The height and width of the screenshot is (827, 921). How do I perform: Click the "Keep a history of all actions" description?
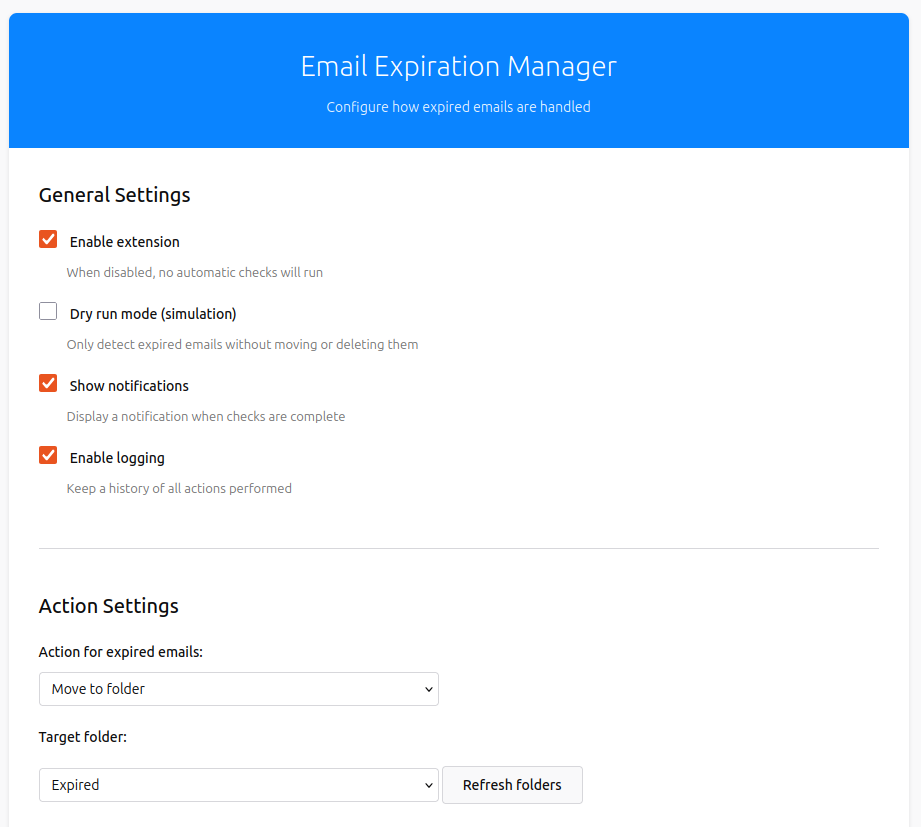[179, 489]
